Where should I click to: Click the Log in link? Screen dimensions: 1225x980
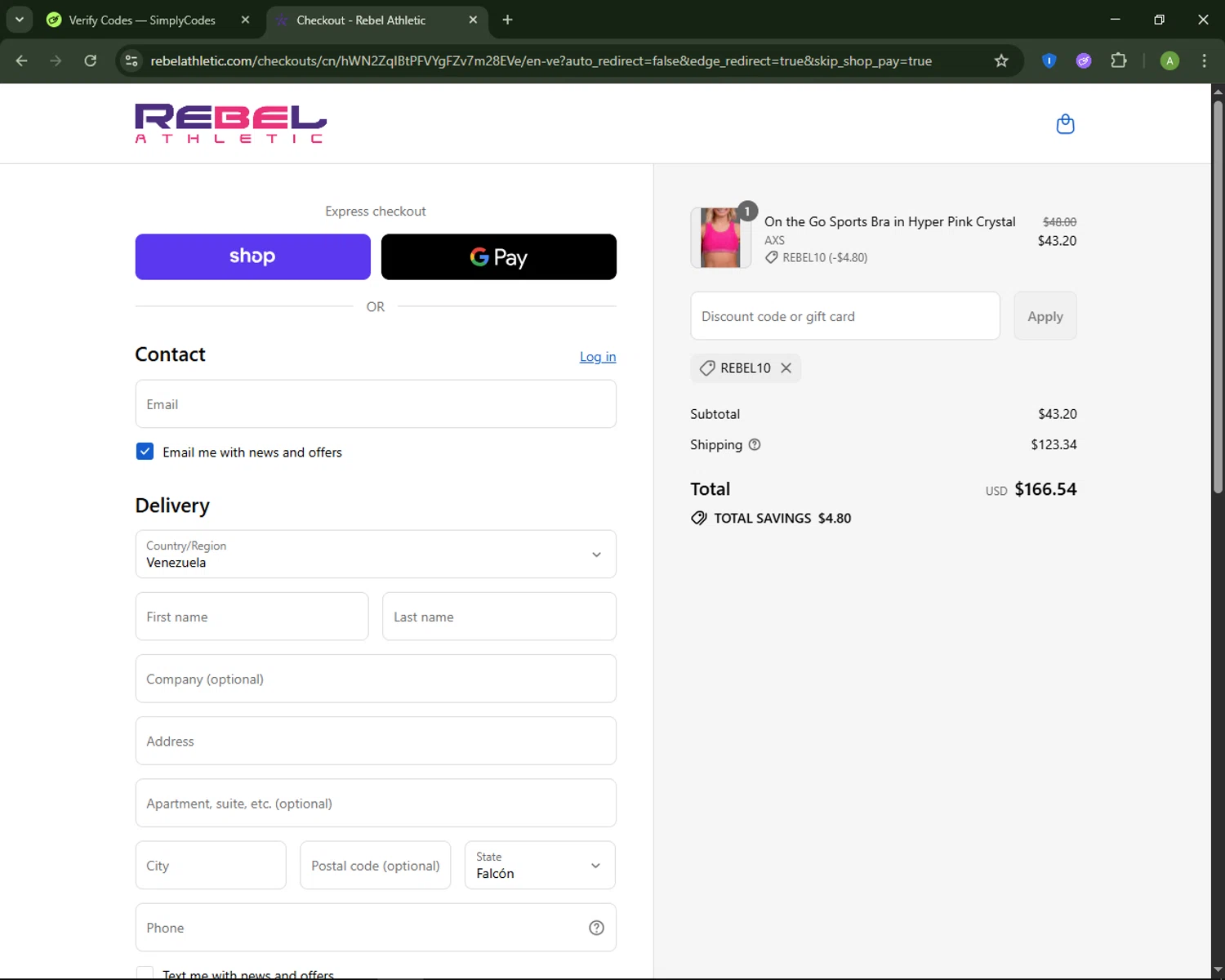pyautogui.click(x=598, y=357)
